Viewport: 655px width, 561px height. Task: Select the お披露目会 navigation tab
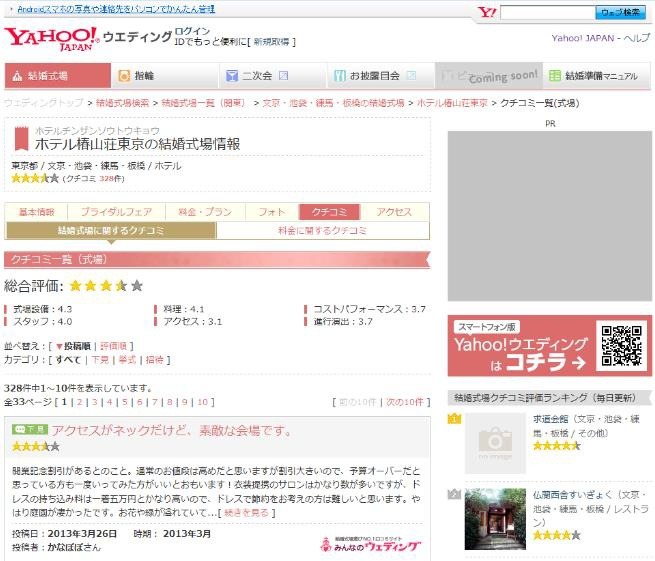pyautogui.click(x=381, y=76)
